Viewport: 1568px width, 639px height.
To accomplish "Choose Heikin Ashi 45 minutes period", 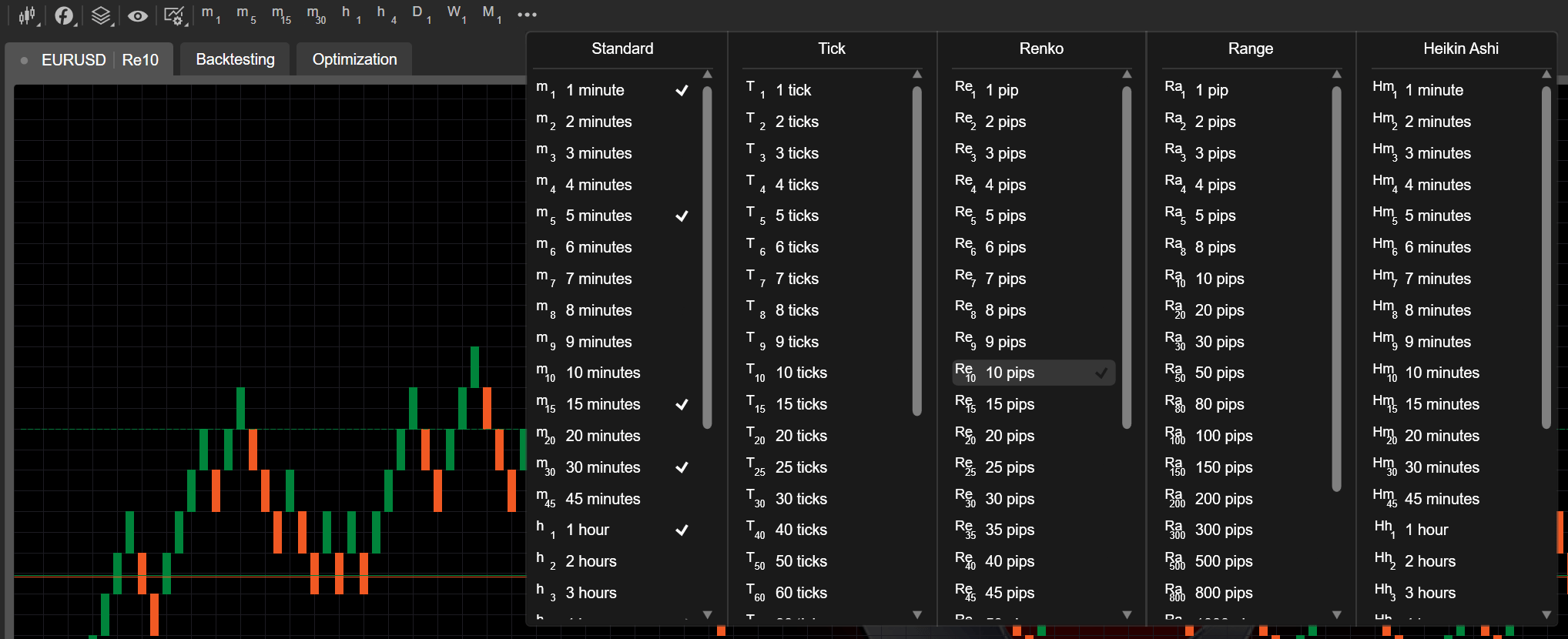I will click(1452, 499).
